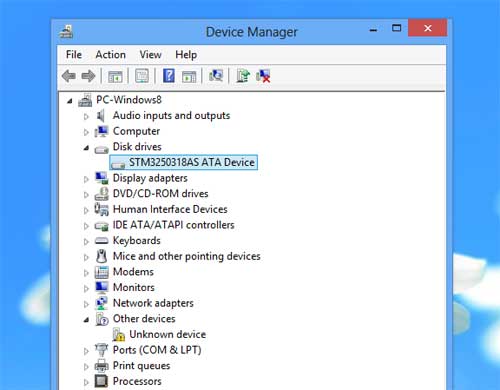500x390 pixels.
Task: Click the Properties toolbar icon
Action: 142,76
